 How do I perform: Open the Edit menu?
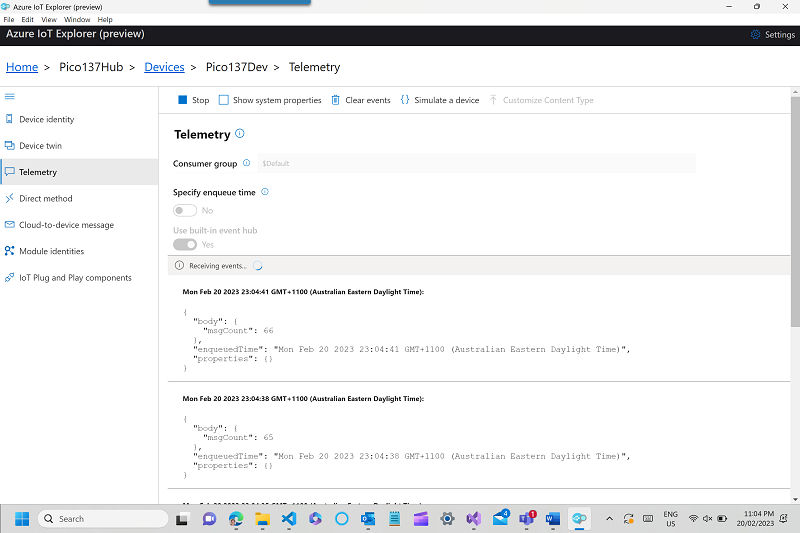coord(28,19)
